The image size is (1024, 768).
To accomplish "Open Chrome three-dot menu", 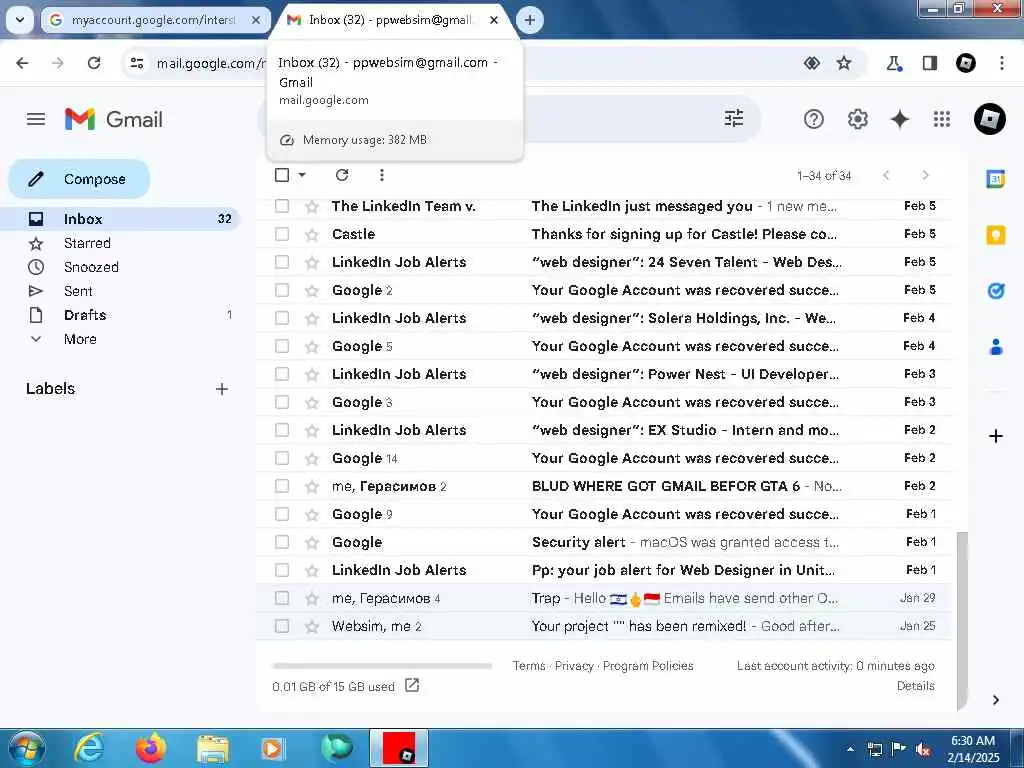I will pyautogui.click(x=1001, y=63).
